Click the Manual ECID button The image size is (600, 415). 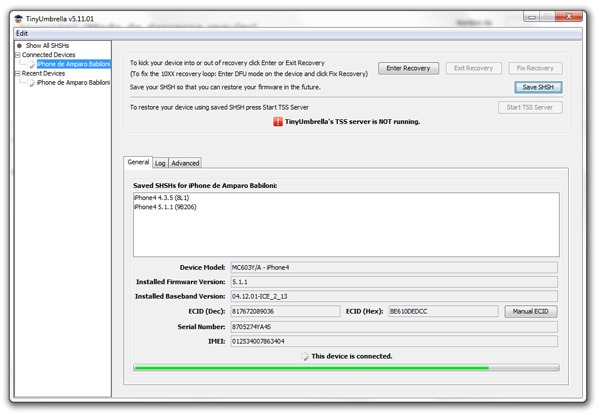coord(530,311)
